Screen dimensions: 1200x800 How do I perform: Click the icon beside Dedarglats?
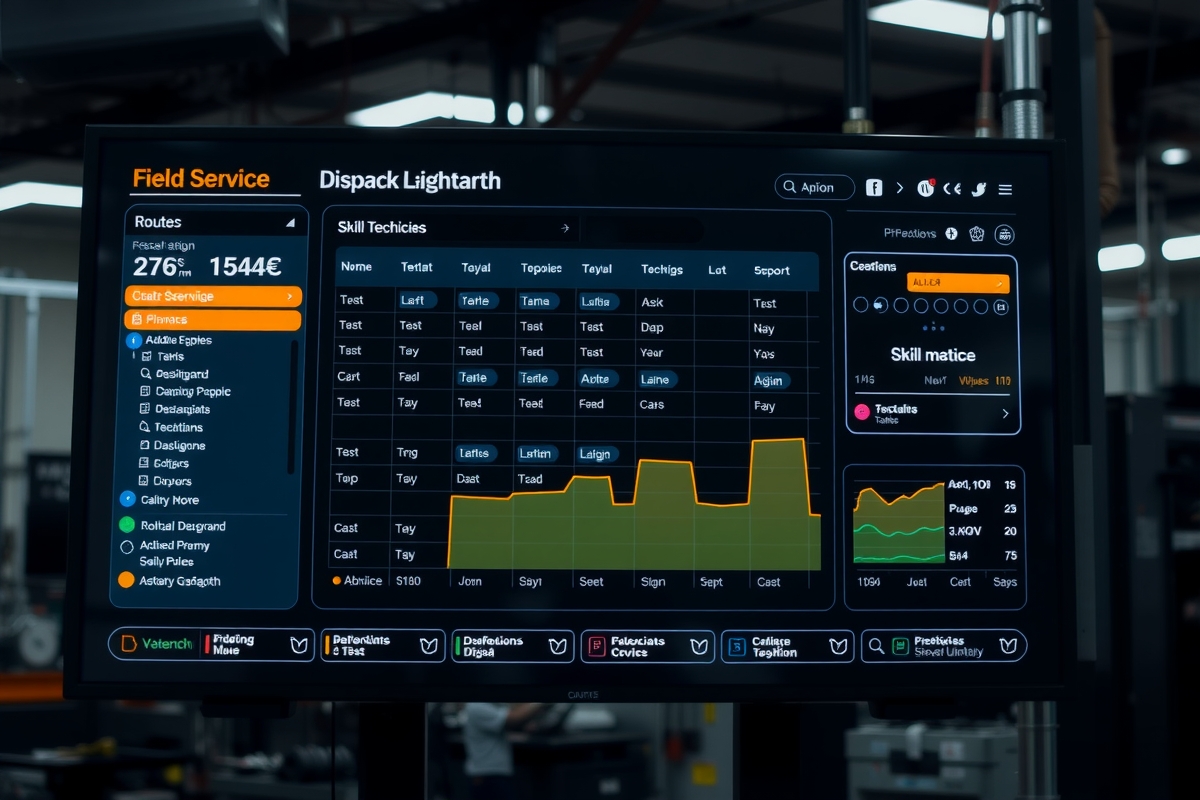146,409
